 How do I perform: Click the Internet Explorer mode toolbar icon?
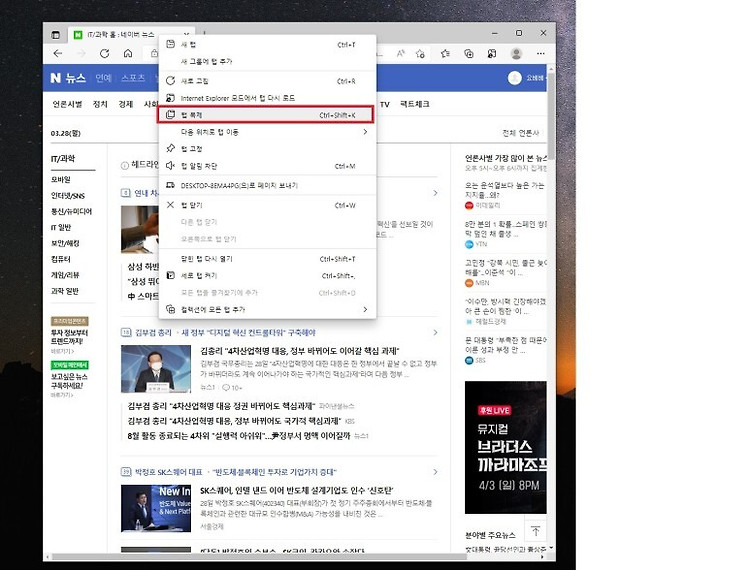coord(492,54)
